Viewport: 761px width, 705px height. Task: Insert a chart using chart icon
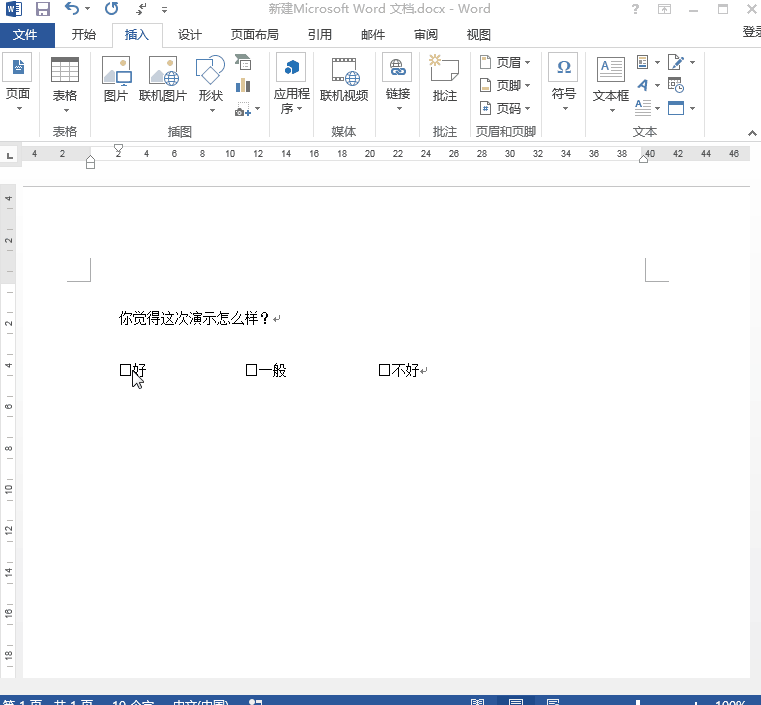coord(243,86)
